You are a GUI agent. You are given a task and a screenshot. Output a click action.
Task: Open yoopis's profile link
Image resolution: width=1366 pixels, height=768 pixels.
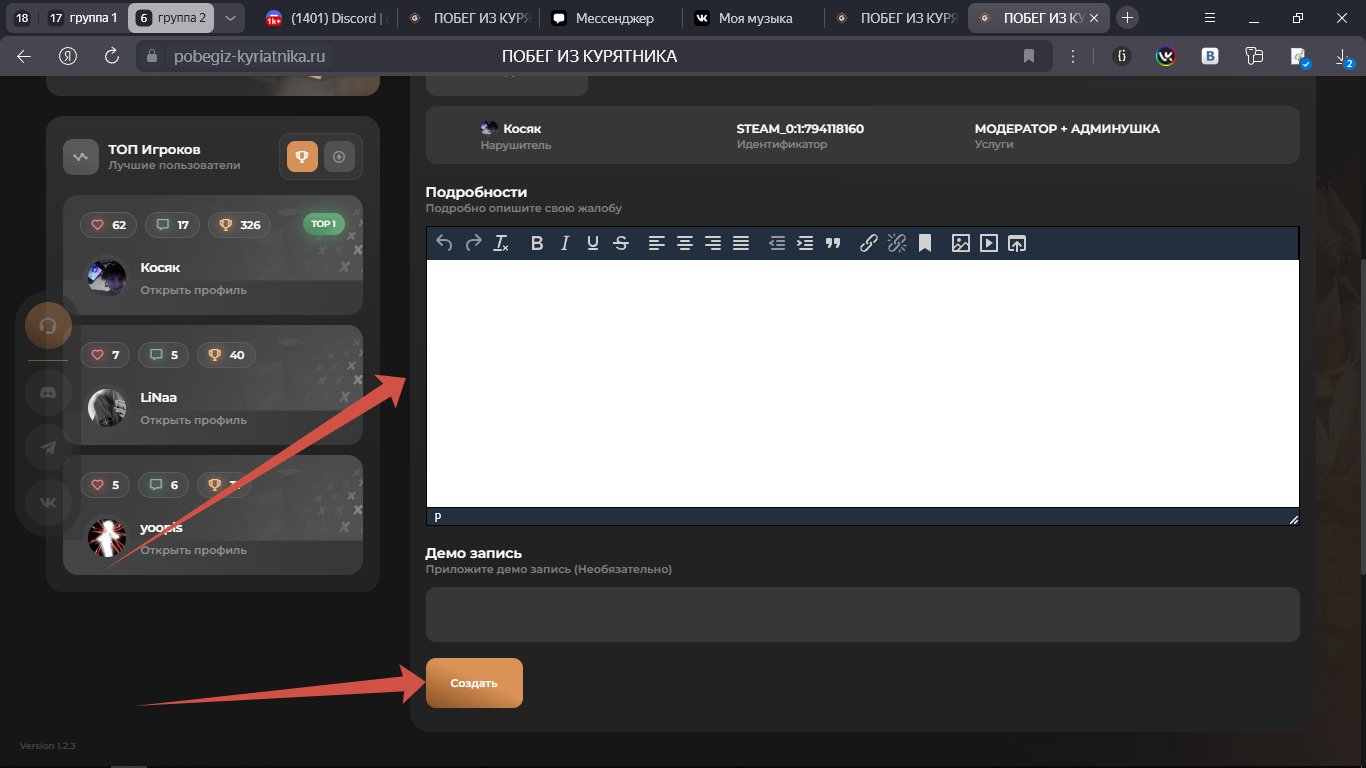193,550
